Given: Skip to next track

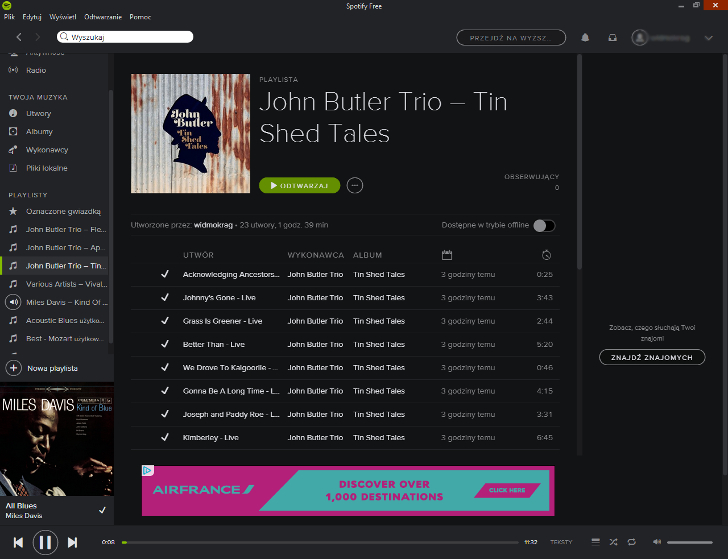Looking at the screenshot, I should pyautogui.click(x=72, y=542).
